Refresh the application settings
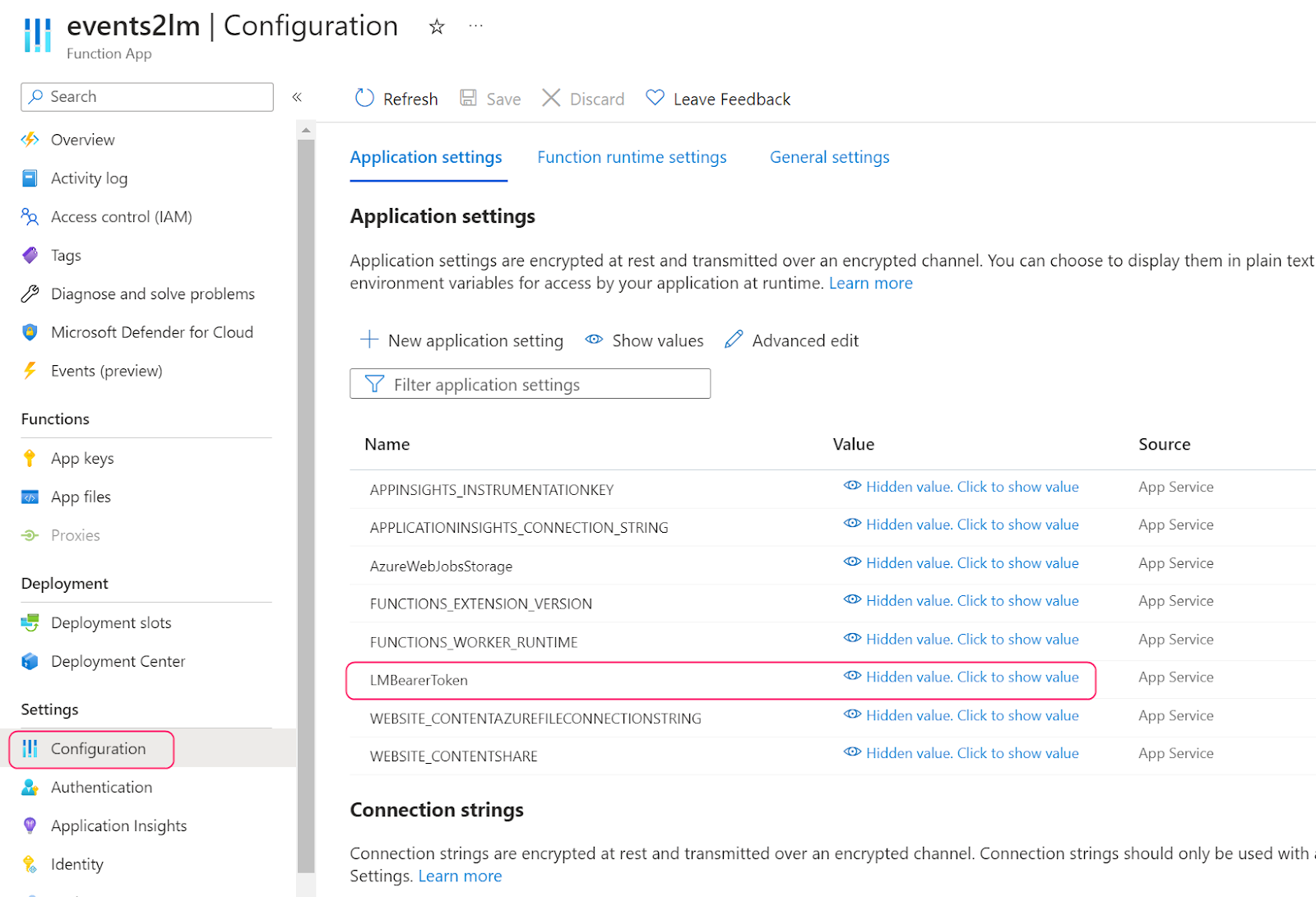This screenshot has height=897, width=1316. [396, 98]
